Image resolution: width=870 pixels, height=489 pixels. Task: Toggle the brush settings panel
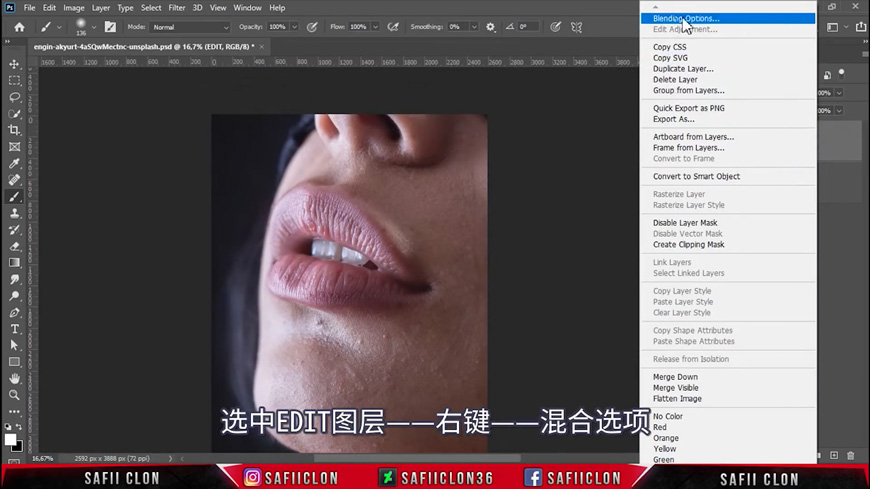110,27
